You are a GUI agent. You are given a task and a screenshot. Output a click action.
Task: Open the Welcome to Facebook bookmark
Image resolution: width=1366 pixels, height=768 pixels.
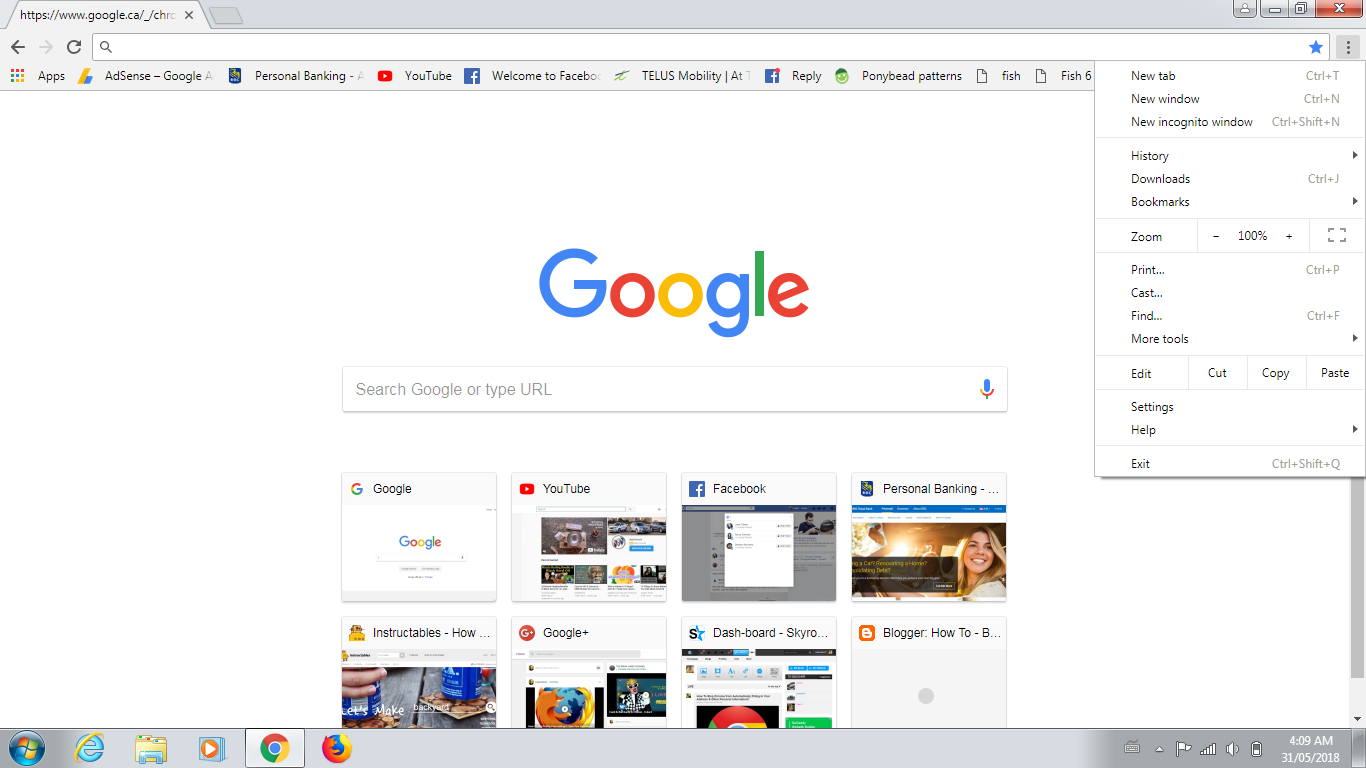point(532,76)
